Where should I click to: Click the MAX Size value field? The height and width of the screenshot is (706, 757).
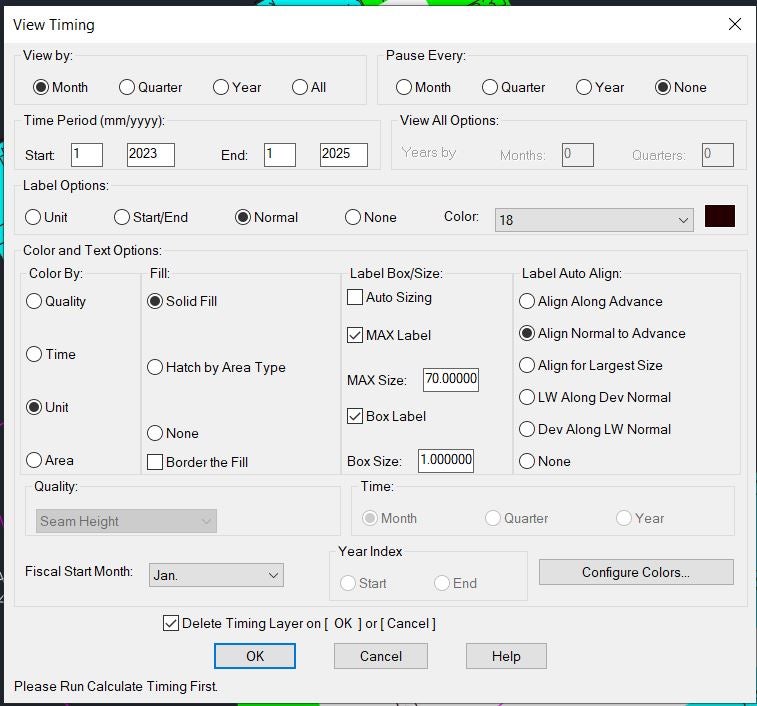tap(451, 380)
